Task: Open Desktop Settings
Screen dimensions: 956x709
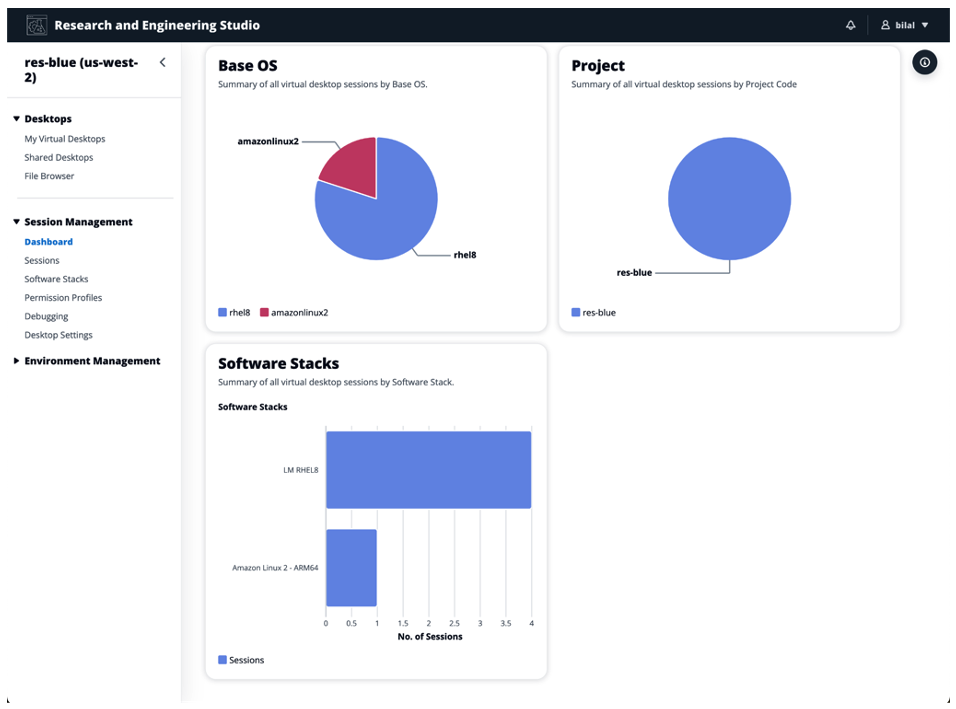Action: [56, 334]
